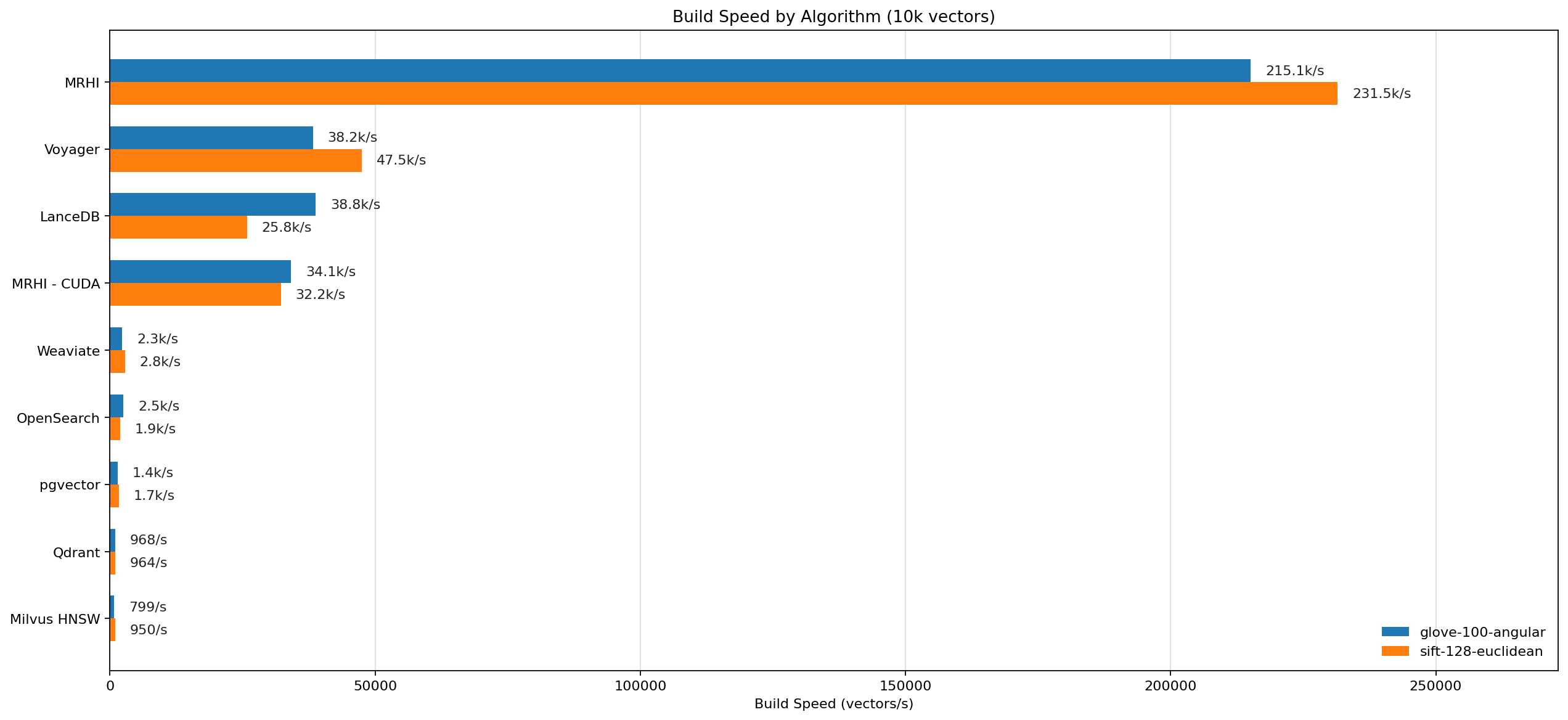Click the blue legend swatch for glove-100-angular
1568x720 pixels.
coord(1395,632)
